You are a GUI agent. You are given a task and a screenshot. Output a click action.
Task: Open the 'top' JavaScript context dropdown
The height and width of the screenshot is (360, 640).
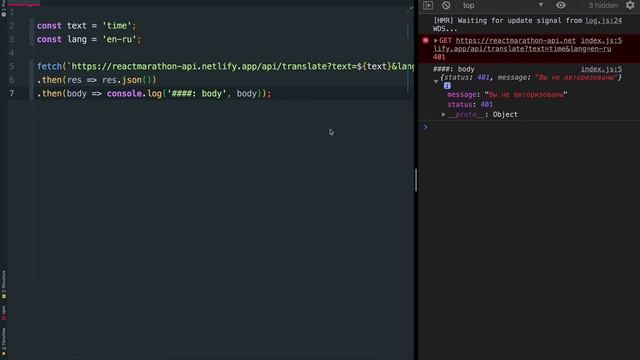(502, 5)
